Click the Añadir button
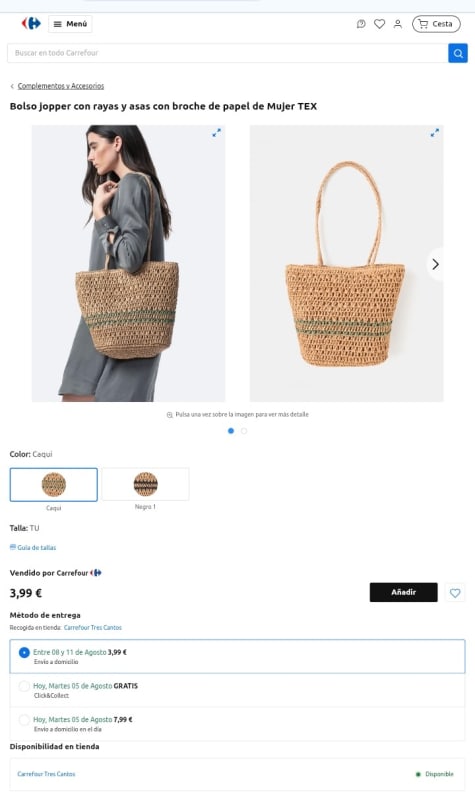This screenshot has width=475, height=800. click(404, 592)
